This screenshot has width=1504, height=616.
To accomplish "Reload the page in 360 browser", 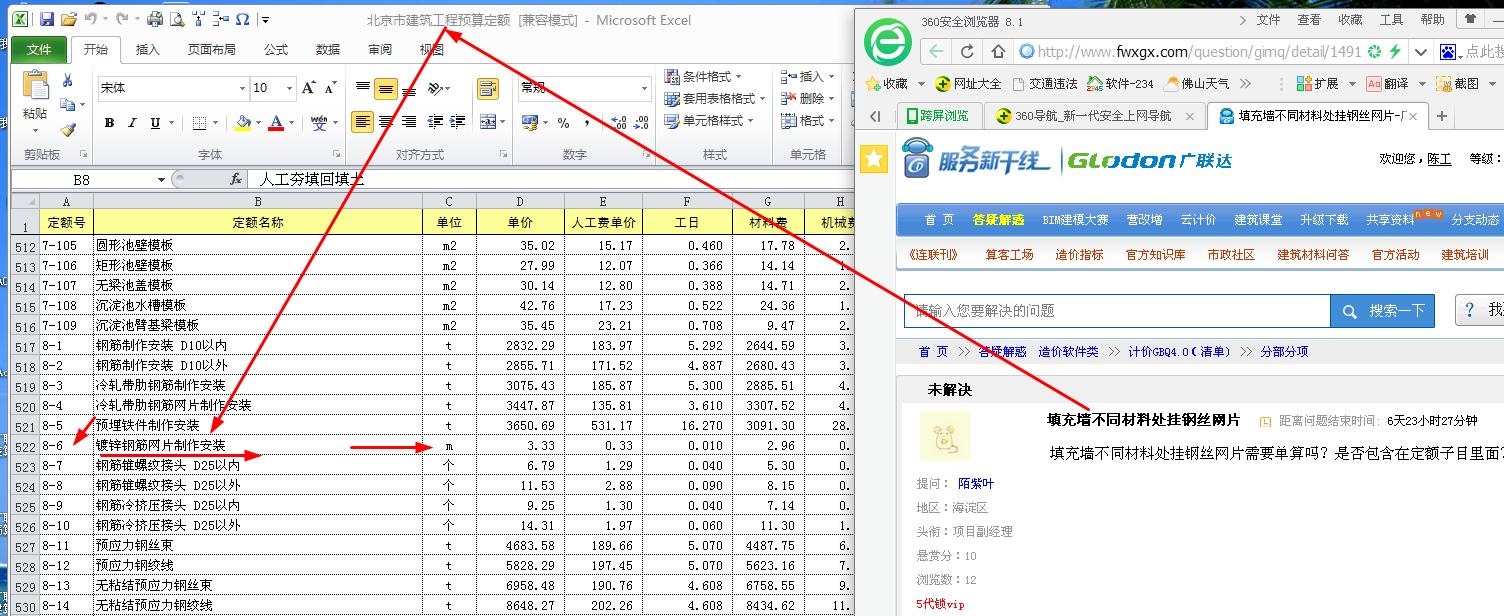I will 968,51.
